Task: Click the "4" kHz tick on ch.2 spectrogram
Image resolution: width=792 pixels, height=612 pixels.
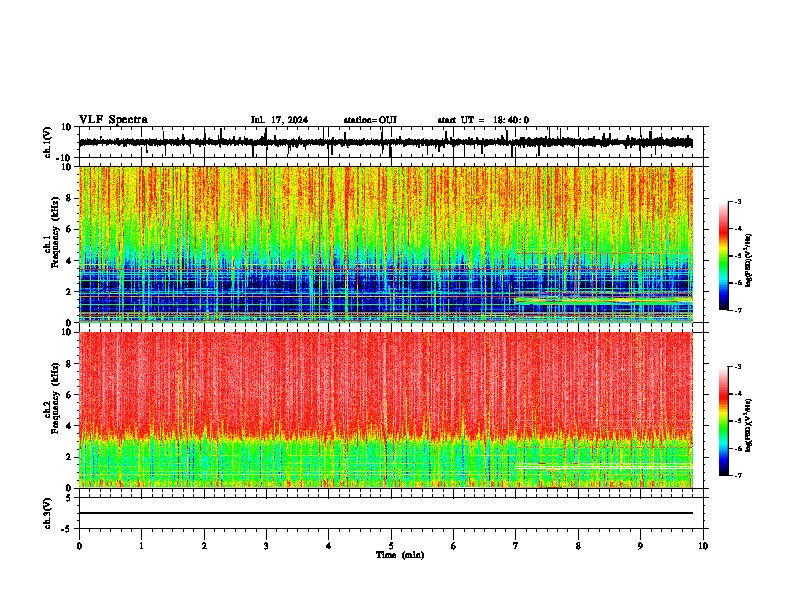Action: (70, 426)
